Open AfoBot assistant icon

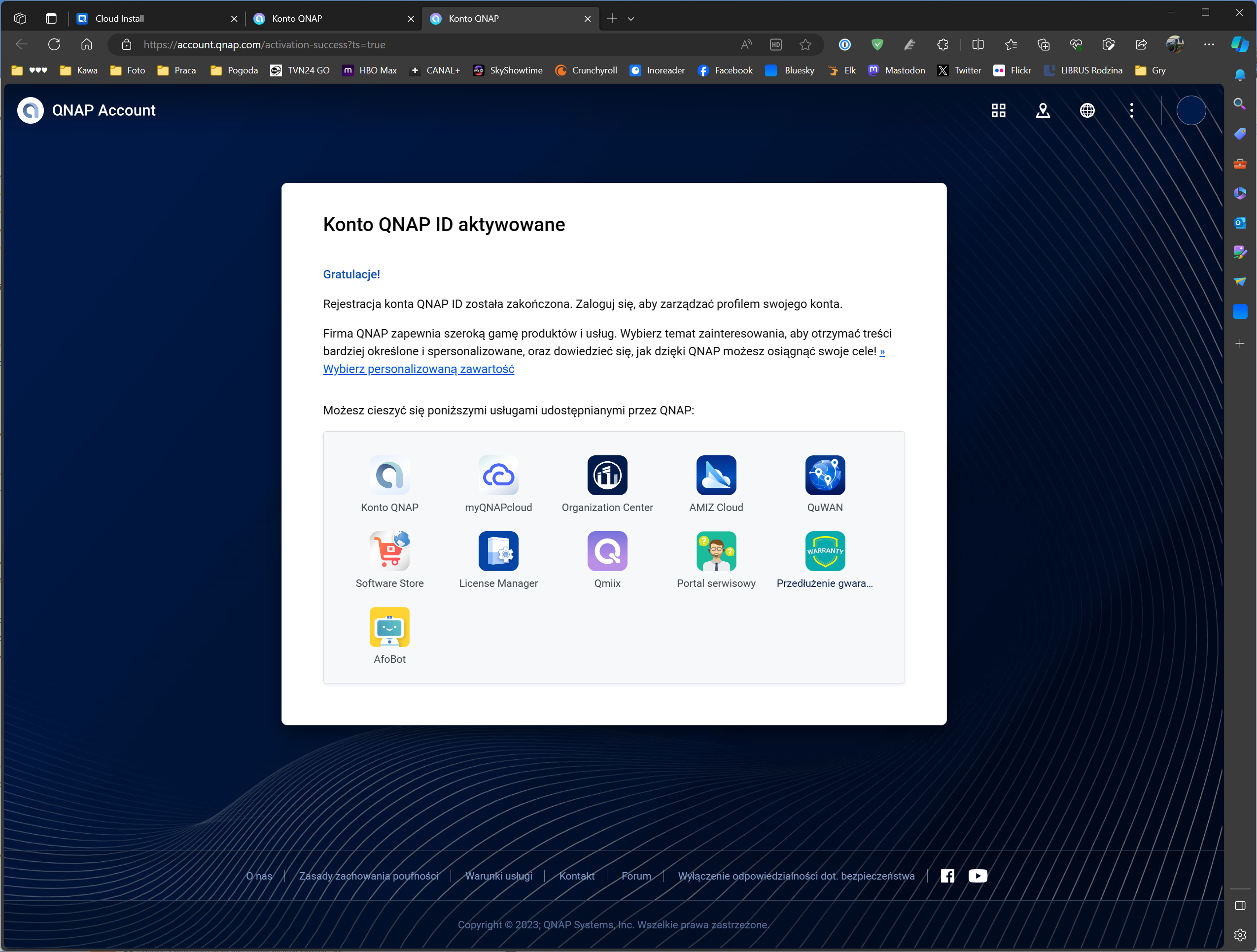coord(389,626)
